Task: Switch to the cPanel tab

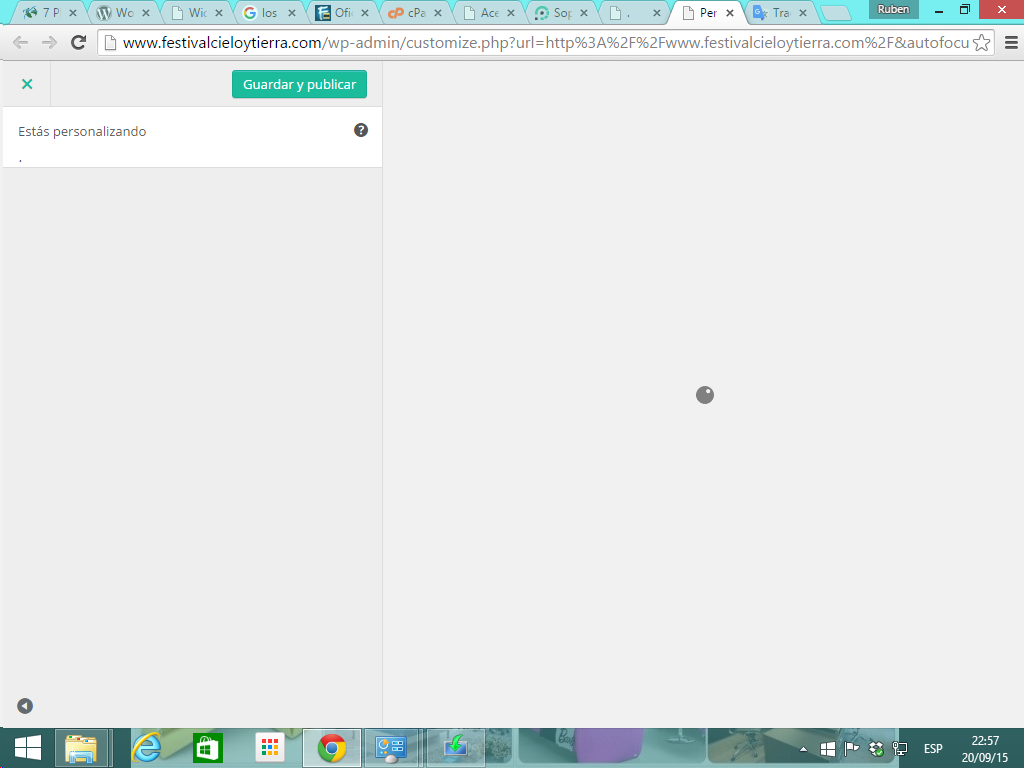Action: 412,14
